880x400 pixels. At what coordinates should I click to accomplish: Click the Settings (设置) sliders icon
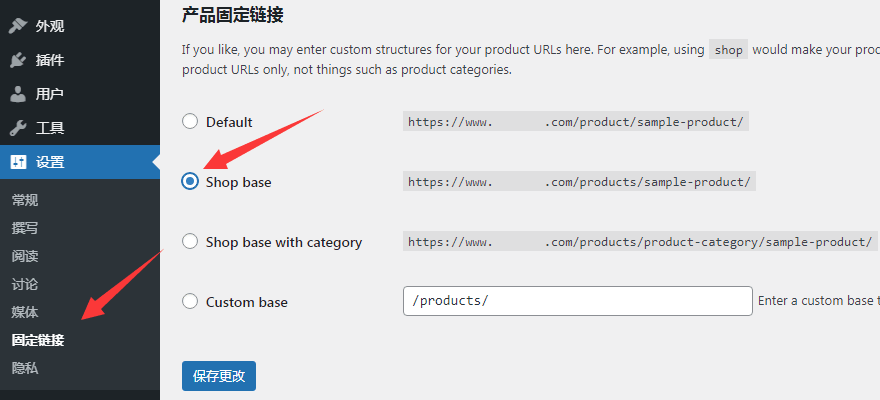tap(18, 162)
